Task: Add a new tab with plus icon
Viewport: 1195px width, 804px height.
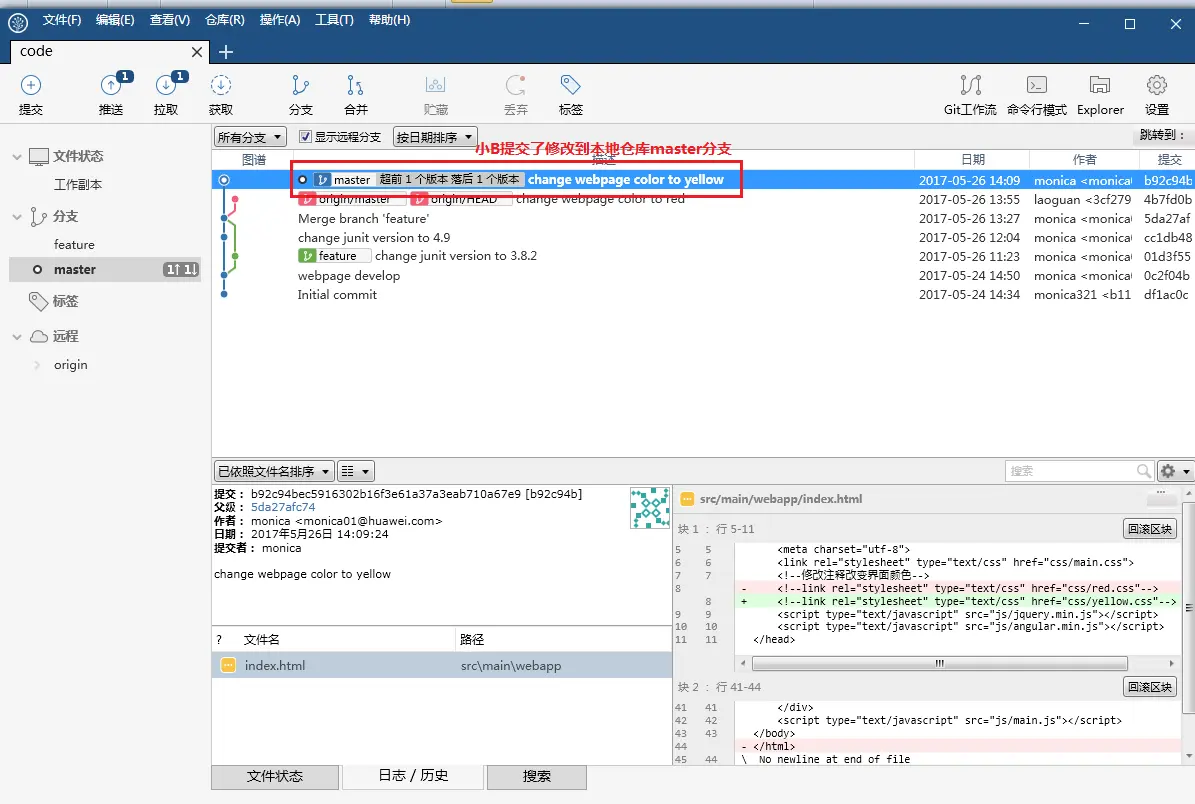Action: [x=226, y=52]
